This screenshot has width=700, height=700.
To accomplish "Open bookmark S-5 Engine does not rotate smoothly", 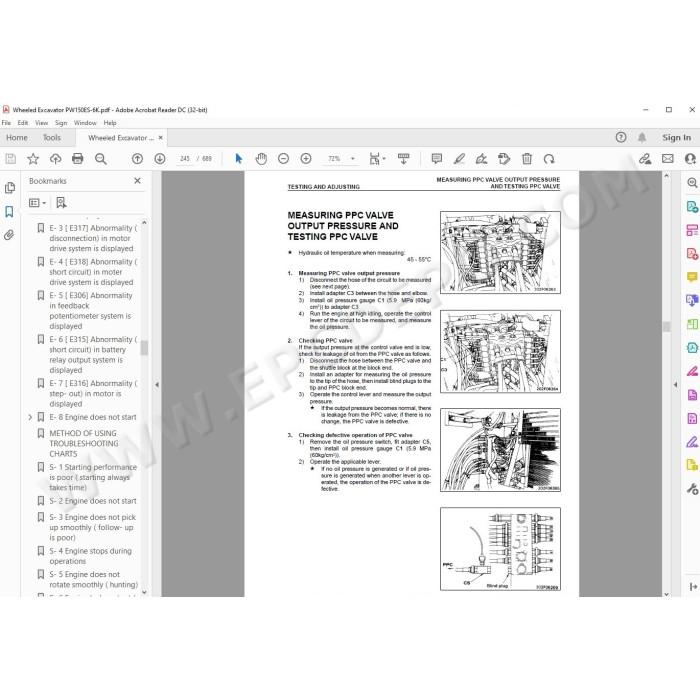I will [93, 579].
